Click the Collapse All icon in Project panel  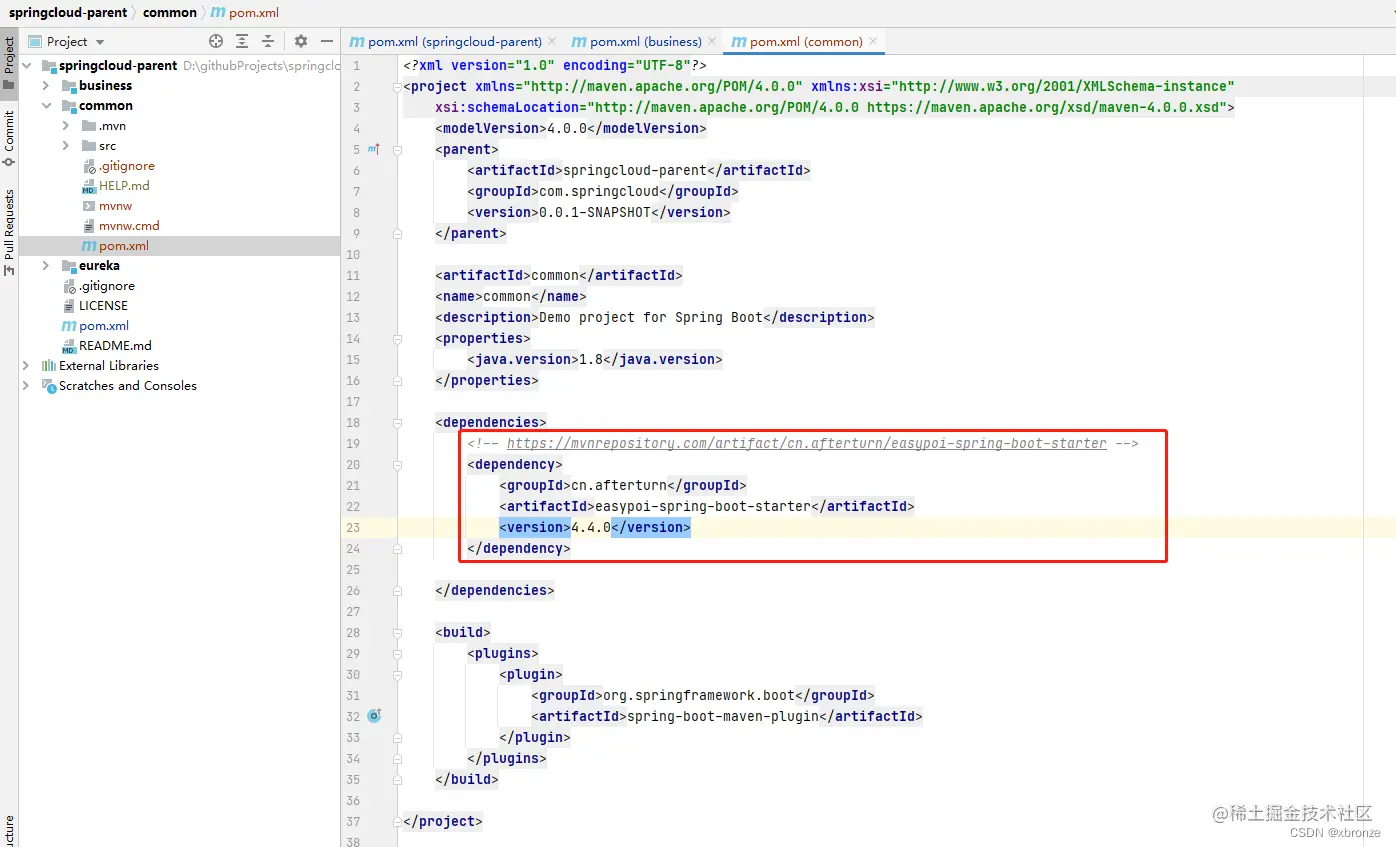tap(268, 41)
